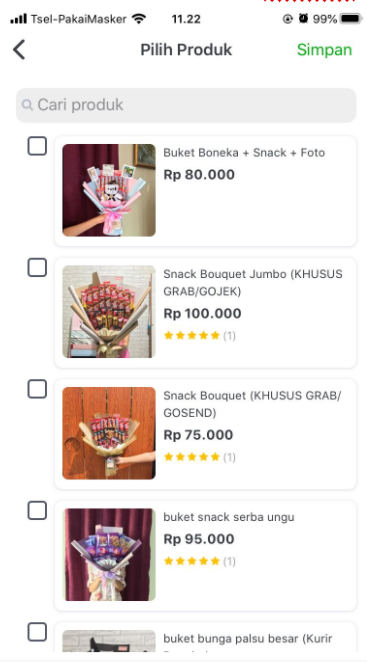This screenshot has height=662, width=367.
Task: Open the buket snack serba ungu image
Action: tap(109, 554)
